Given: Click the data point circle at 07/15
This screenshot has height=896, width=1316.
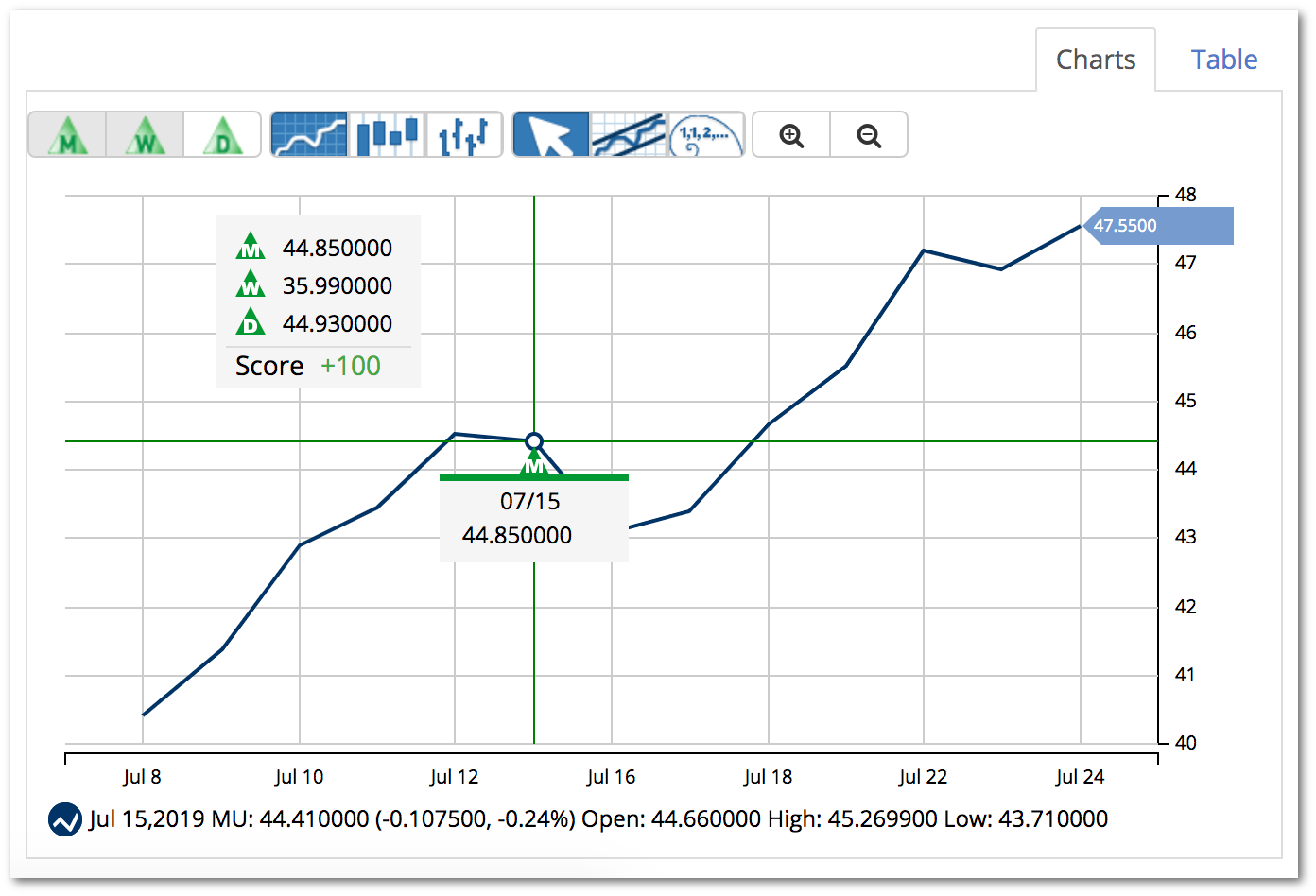Looking at the screenshot, I should [534, 441].
